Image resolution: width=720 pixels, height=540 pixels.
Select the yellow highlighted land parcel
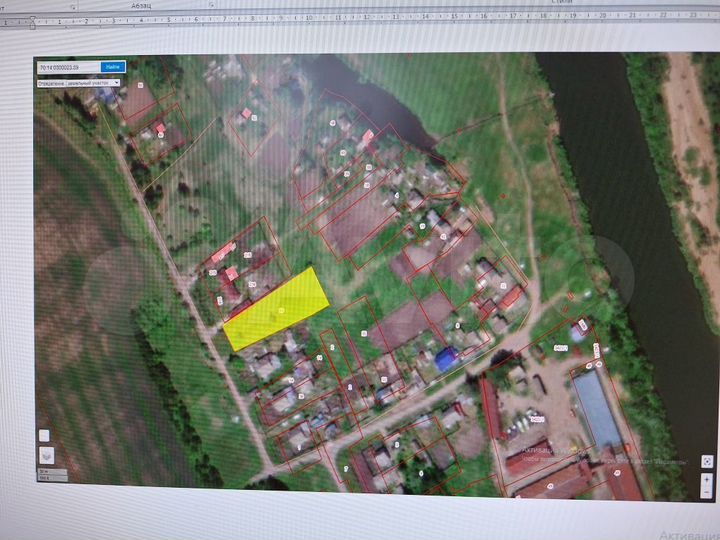[277, 308]
